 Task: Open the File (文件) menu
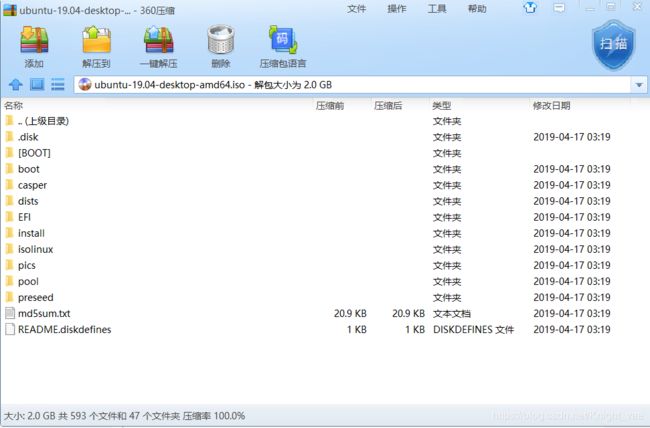(x=356, y=9)
